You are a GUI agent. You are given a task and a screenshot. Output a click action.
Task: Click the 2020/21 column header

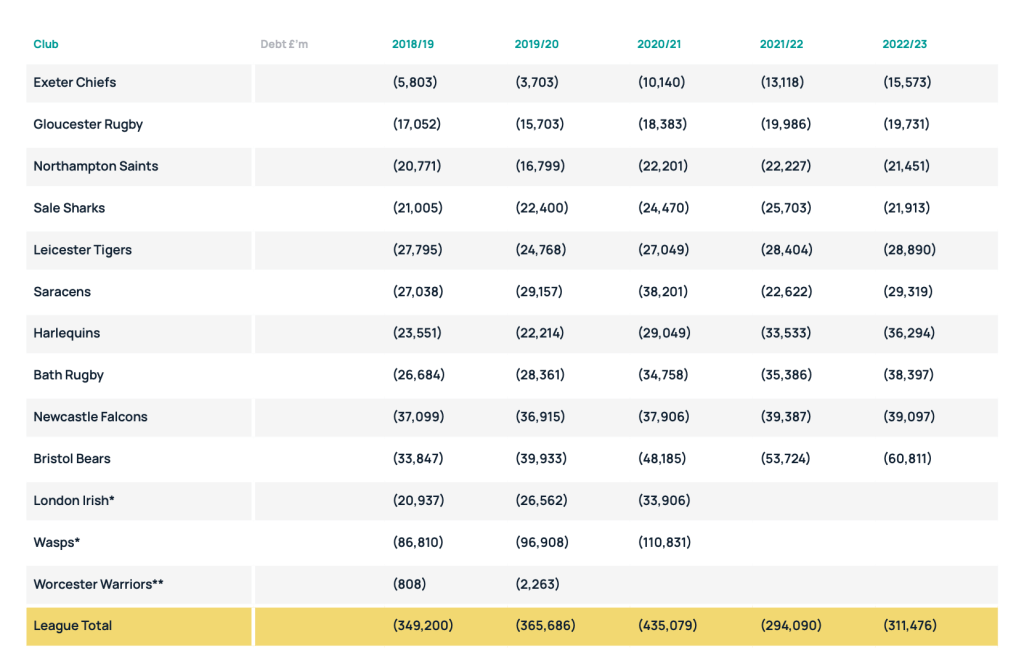658,44
